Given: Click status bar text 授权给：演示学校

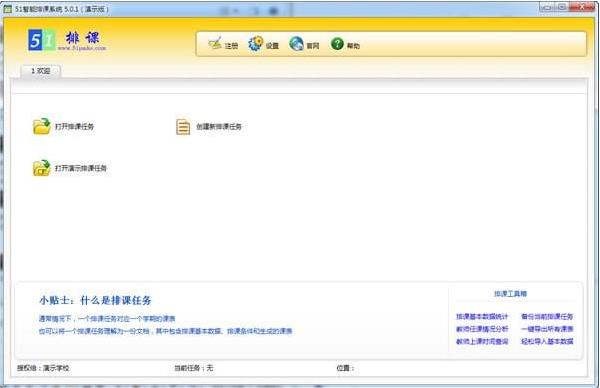Looking at the screenshot, I should (x=43, y=368).
